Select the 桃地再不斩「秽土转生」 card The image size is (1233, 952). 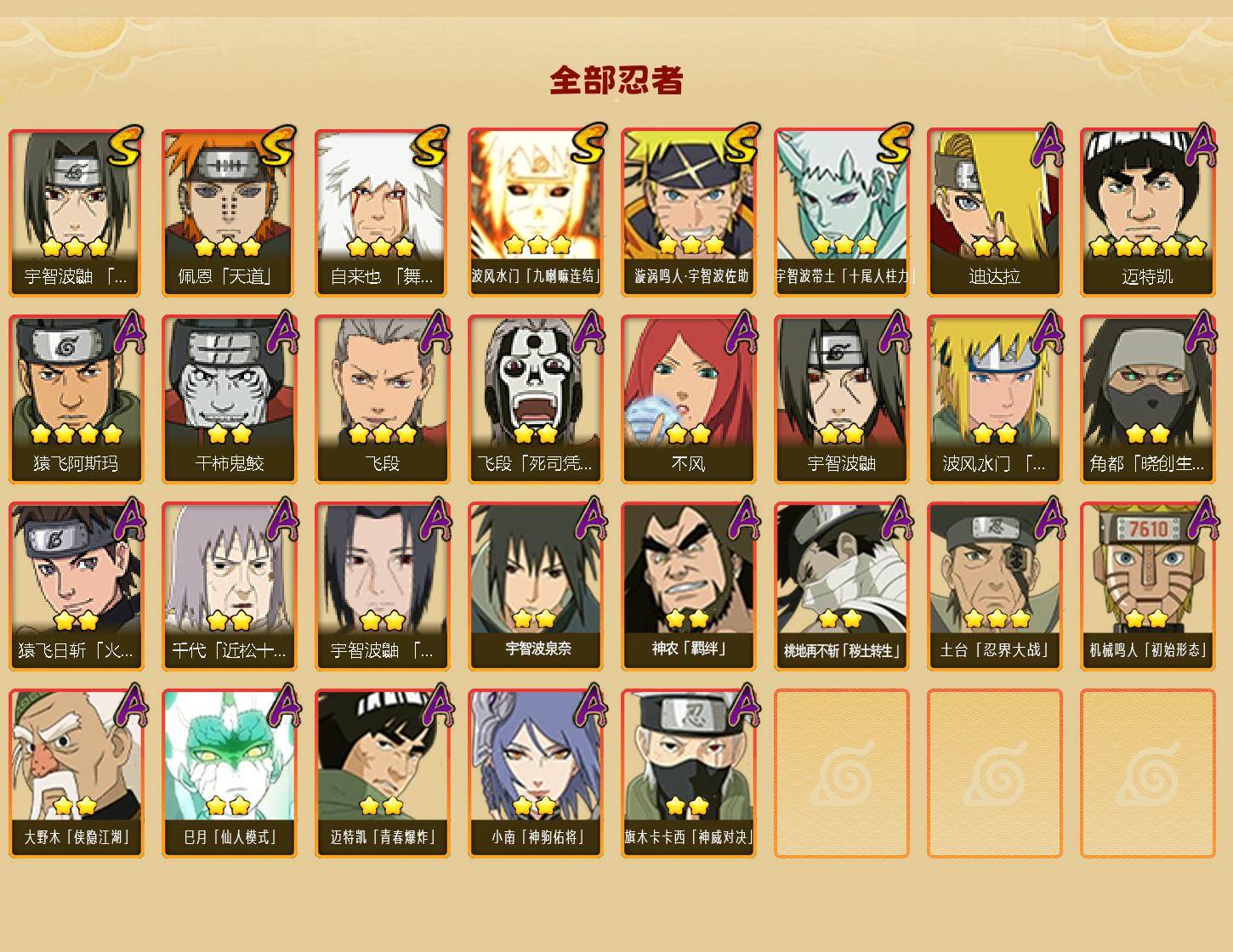tap(841, 586)
